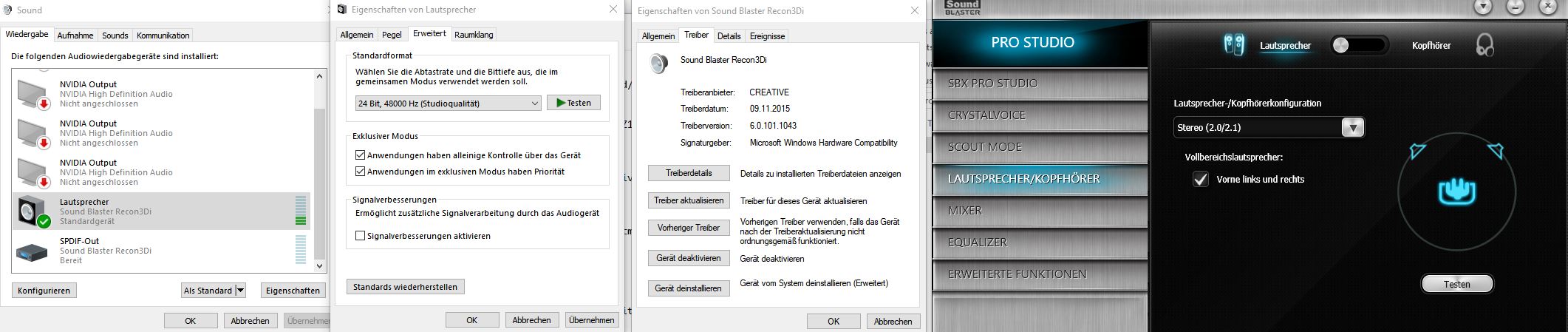Select the Lautsprecher device icon in Sound list
Screen dimensions: 1568x332
tap(33, 211)
